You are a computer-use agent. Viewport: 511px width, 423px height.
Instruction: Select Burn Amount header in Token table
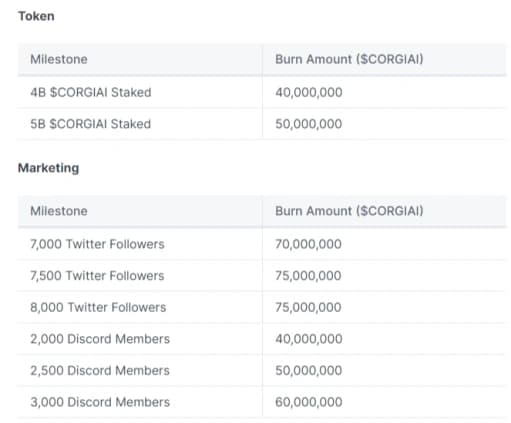[x=349, y=59]
